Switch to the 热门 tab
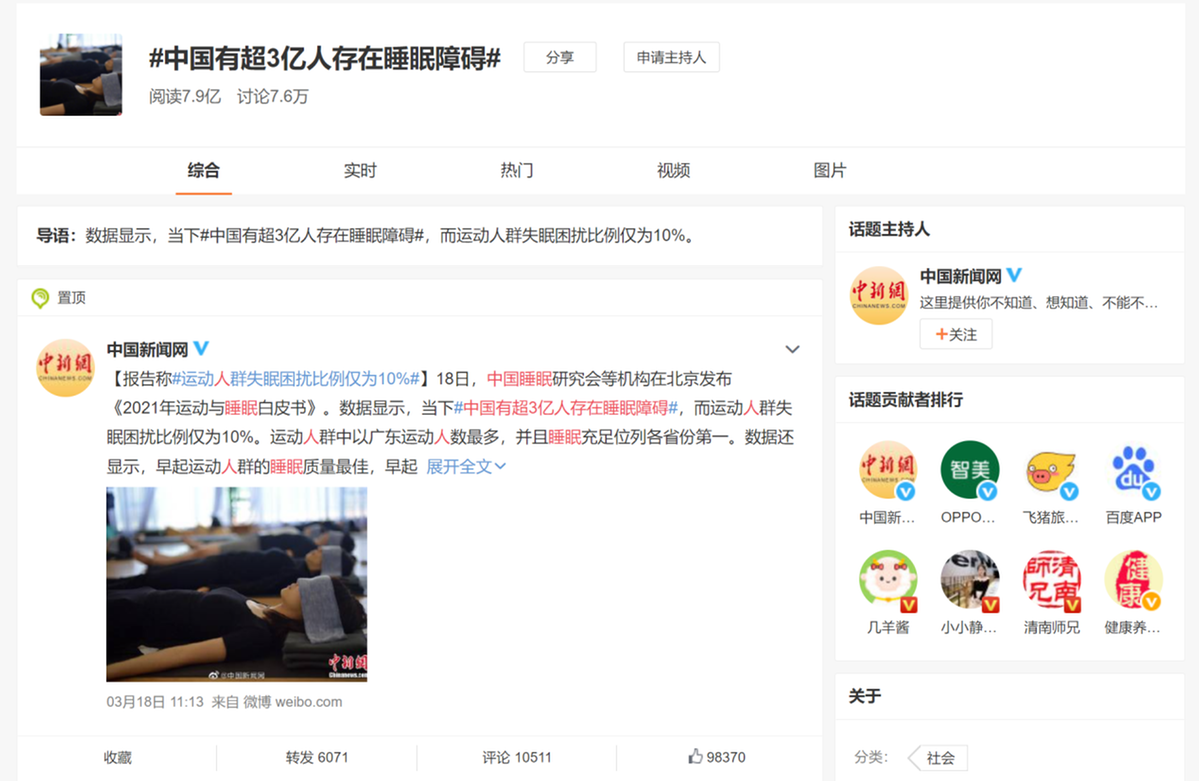The image size is (1199, 781). coord(517,170)
